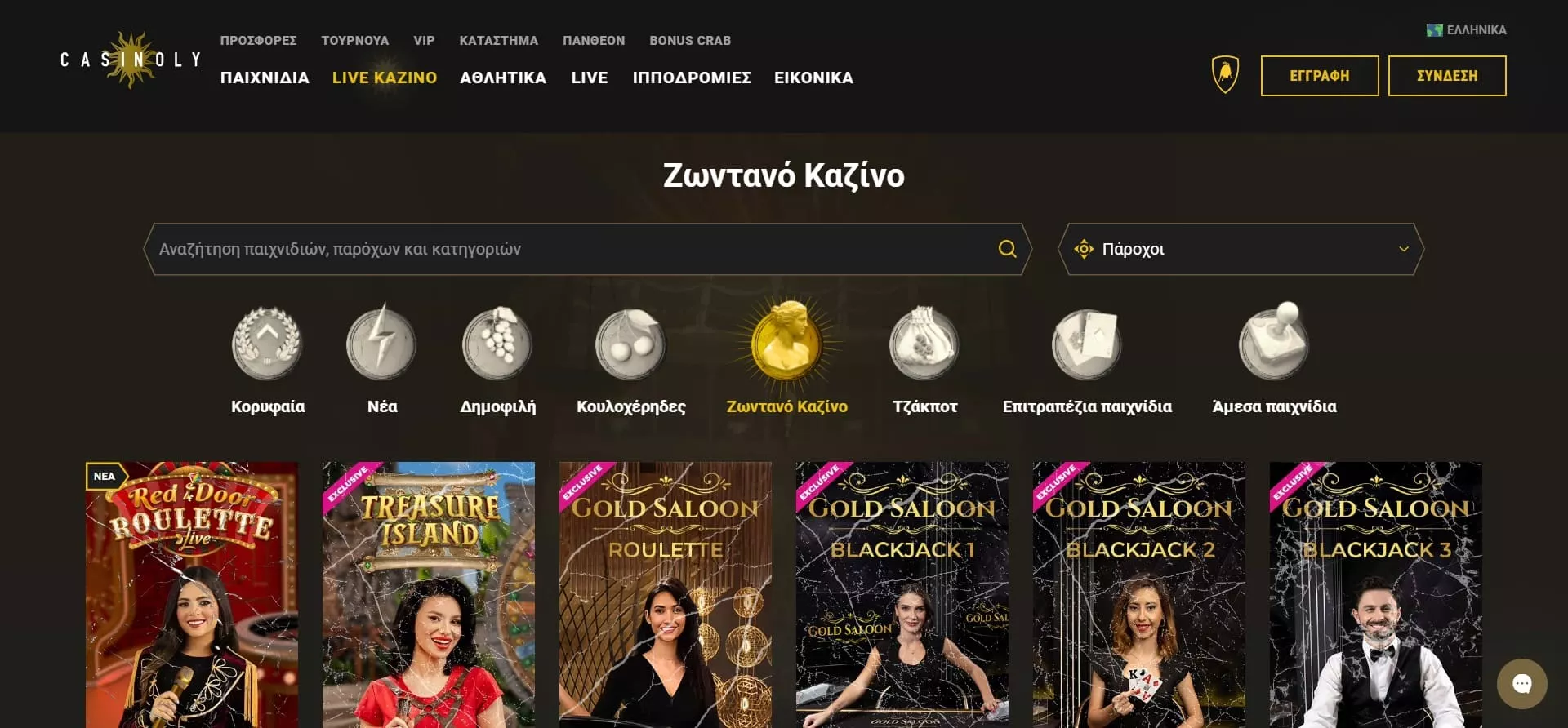The height and width of the screenshot is (728, 1568).
Task: Click the search magnifier icon
Action: coord(1007,249)
